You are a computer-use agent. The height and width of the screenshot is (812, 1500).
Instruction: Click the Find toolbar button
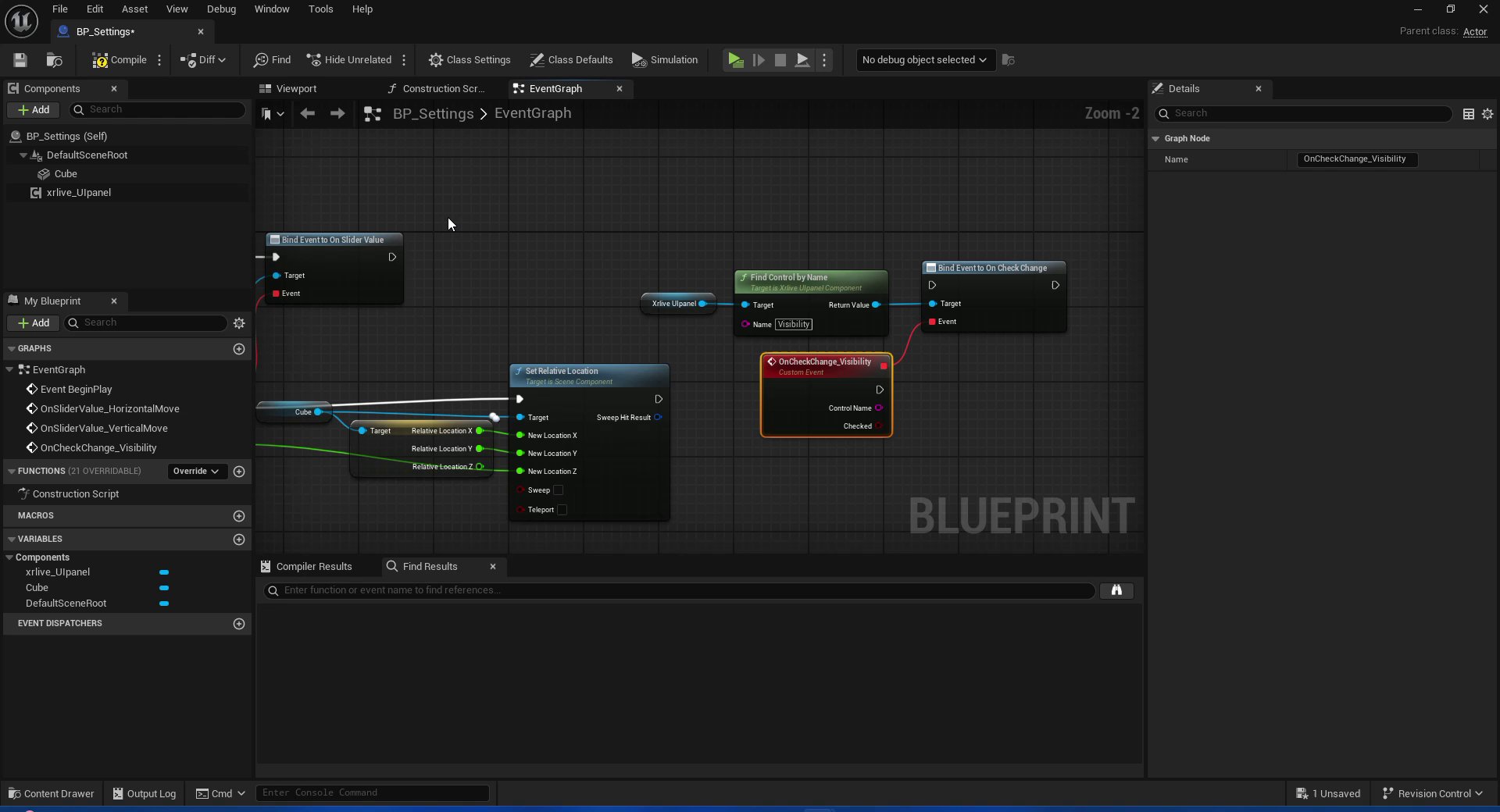[x=272, y=60]
